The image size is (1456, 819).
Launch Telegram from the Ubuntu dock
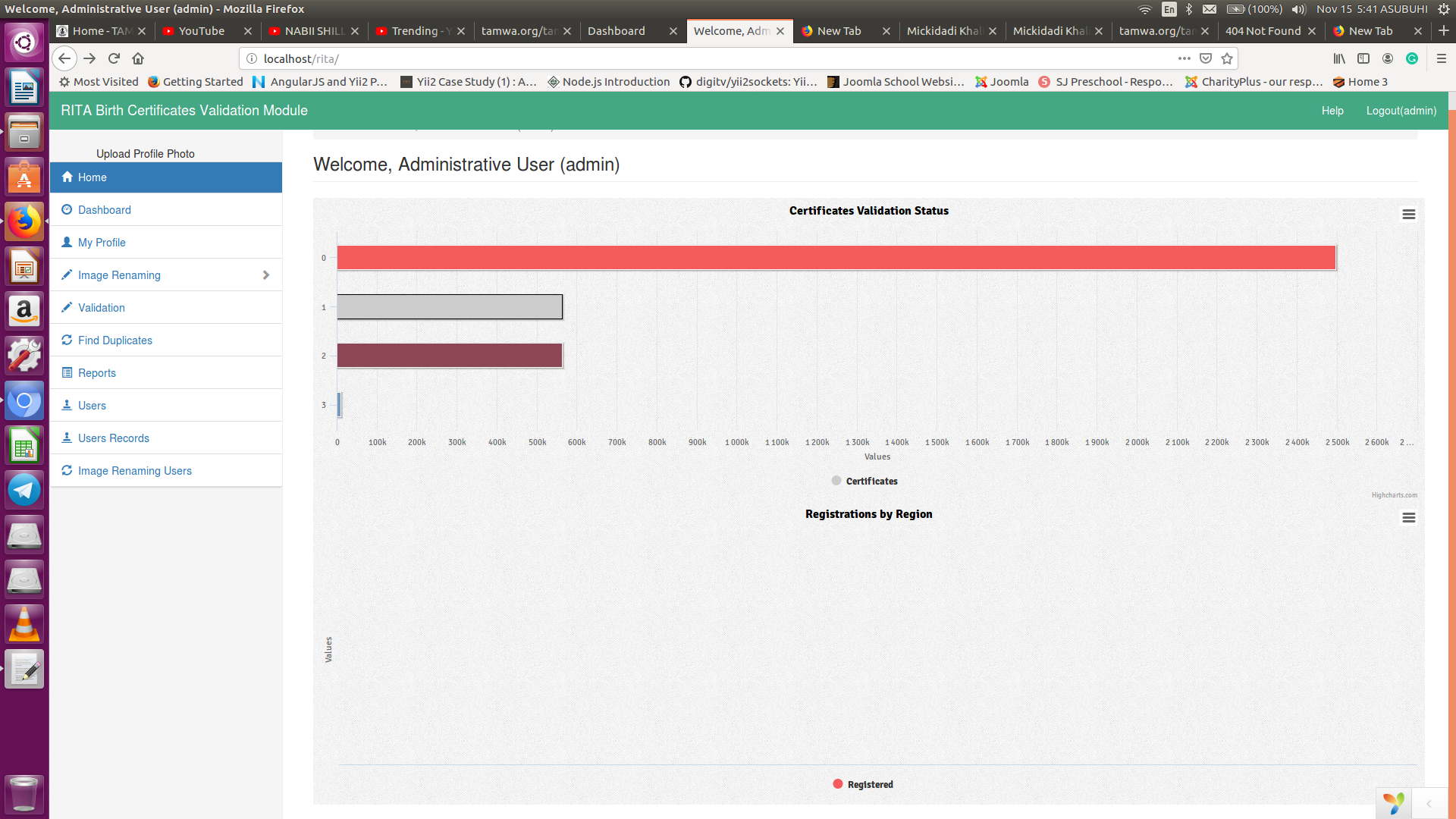click(24, 490)
